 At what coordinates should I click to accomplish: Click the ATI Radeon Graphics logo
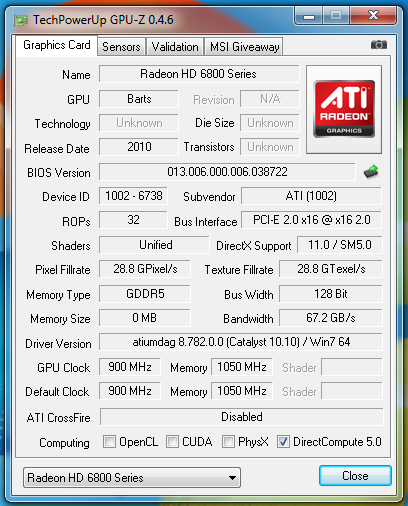[x=344, y=109]
